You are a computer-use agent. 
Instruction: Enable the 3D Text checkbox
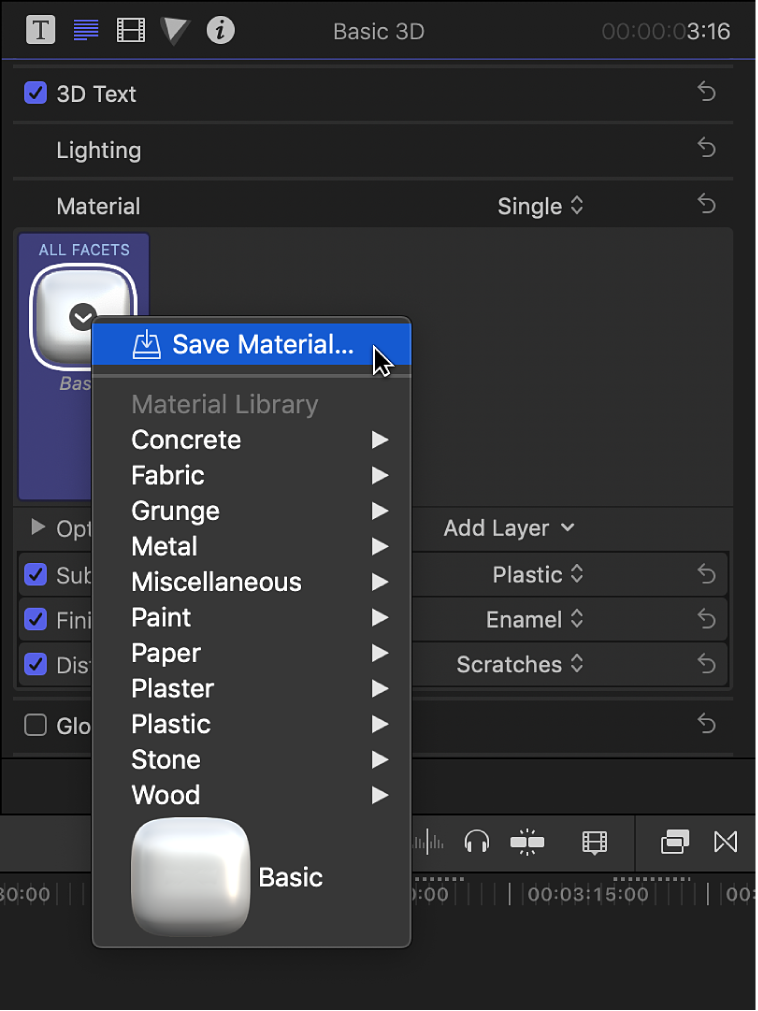tap(37, 93)
